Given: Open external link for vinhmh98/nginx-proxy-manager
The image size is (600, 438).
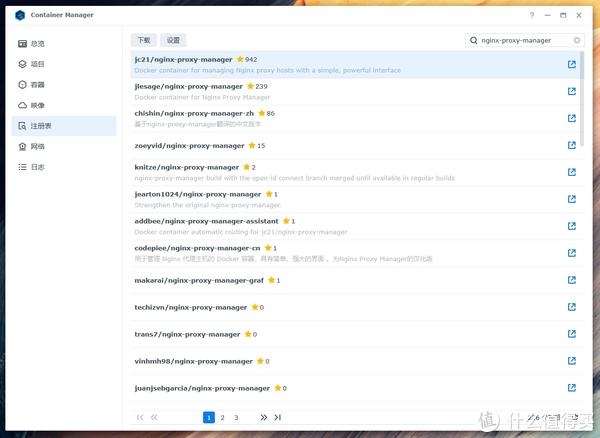Looking at the screenshot, I should [x=572, y=361].
